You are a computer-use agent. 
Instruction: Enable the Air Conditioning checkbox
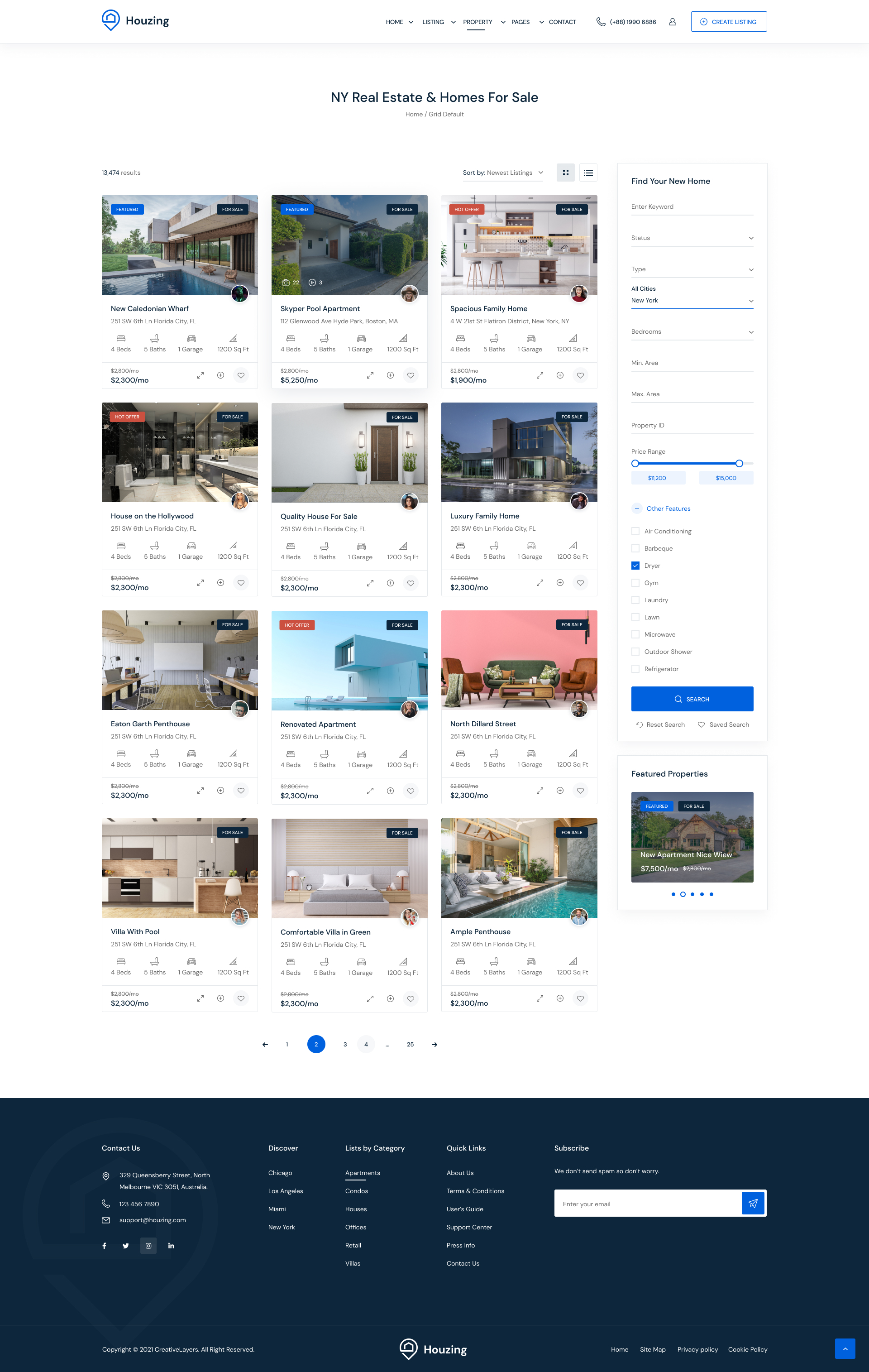(x=635, y=531)
